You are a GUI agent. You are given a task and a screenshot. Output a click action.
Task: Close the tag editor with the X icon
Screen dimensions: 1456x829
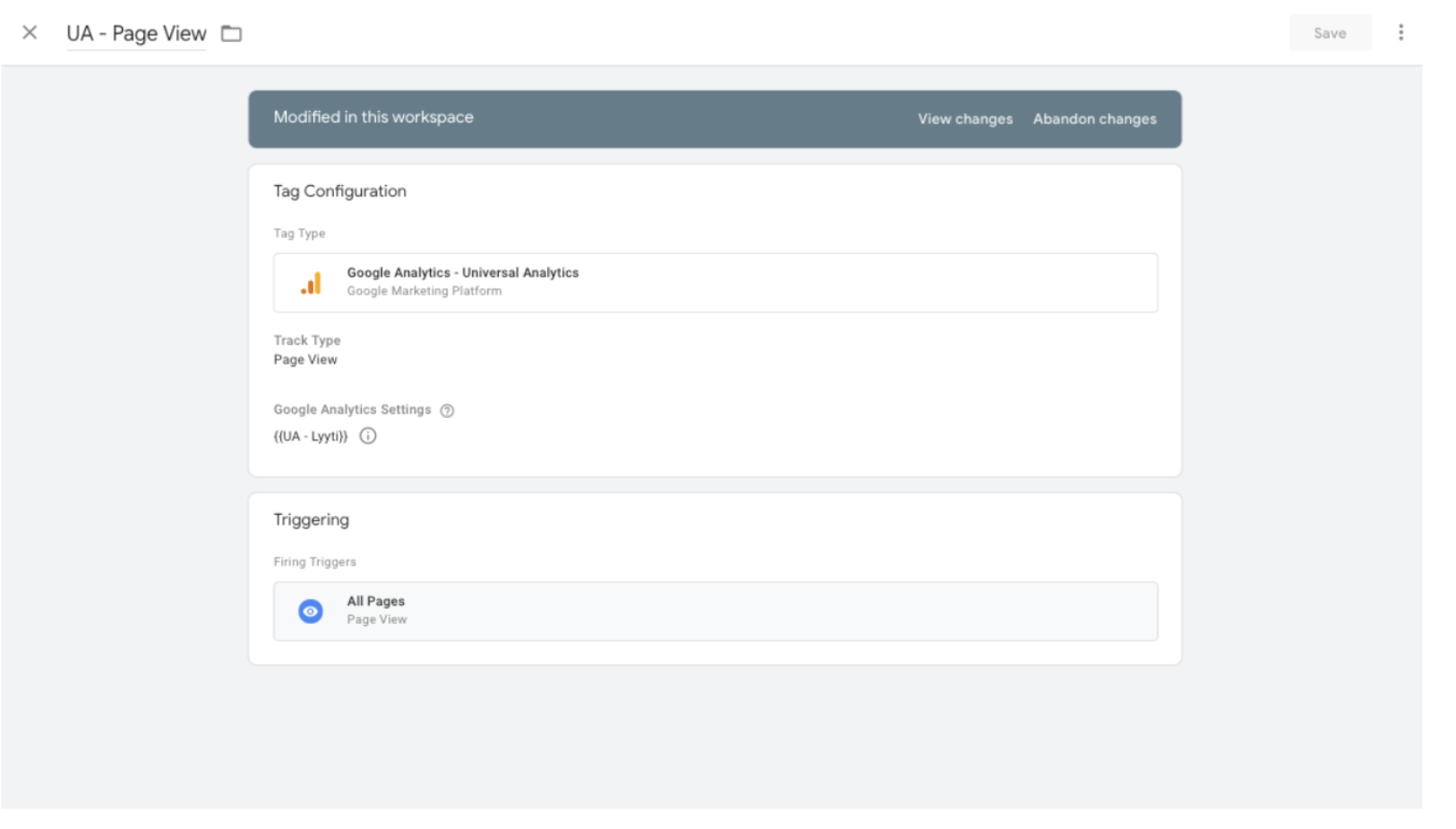[30, 33]
